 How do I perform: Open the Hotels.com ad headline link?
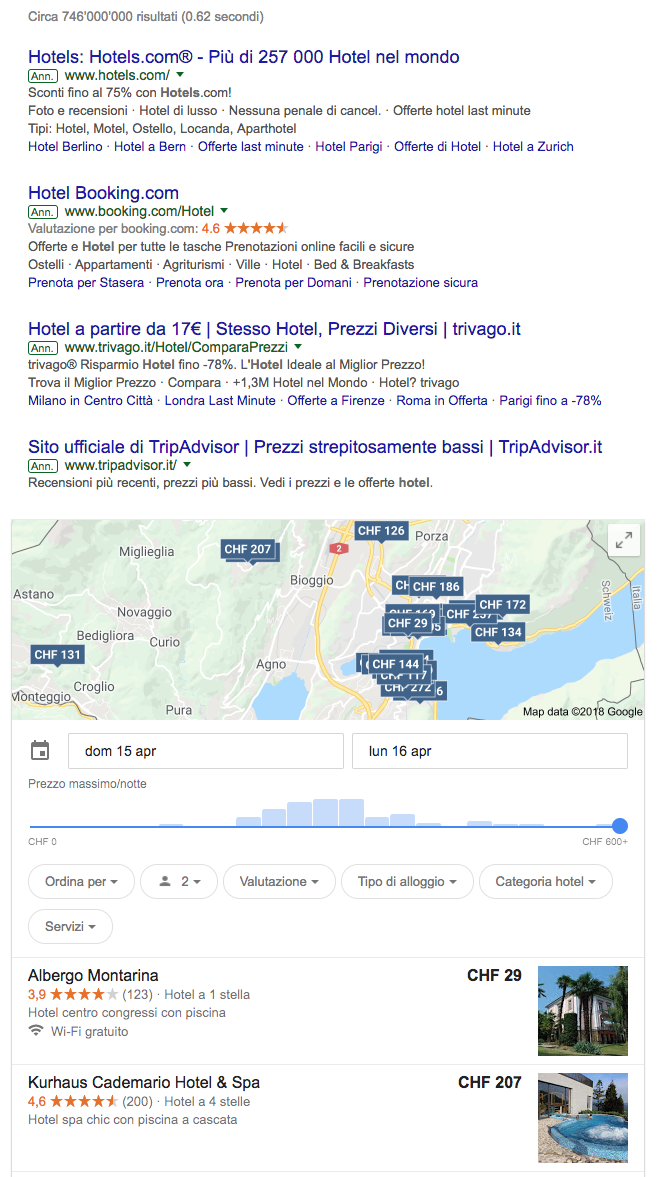(x=244, y=57)
